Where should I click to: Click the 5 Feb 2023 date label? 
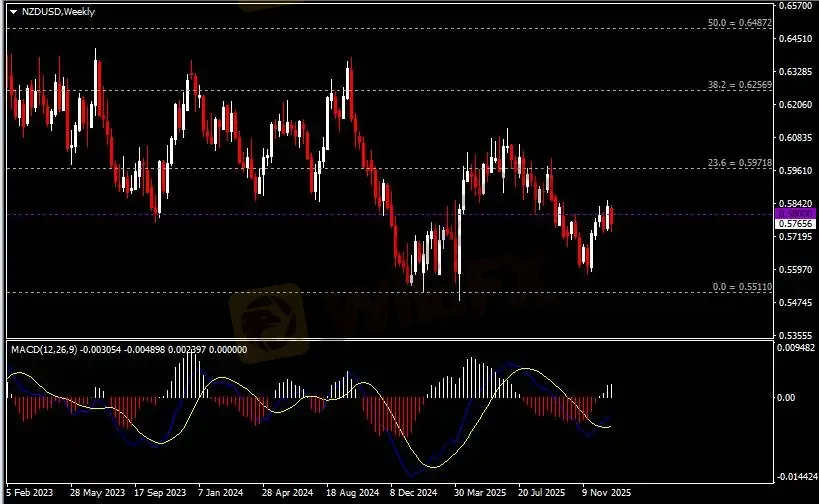point(30,493)
